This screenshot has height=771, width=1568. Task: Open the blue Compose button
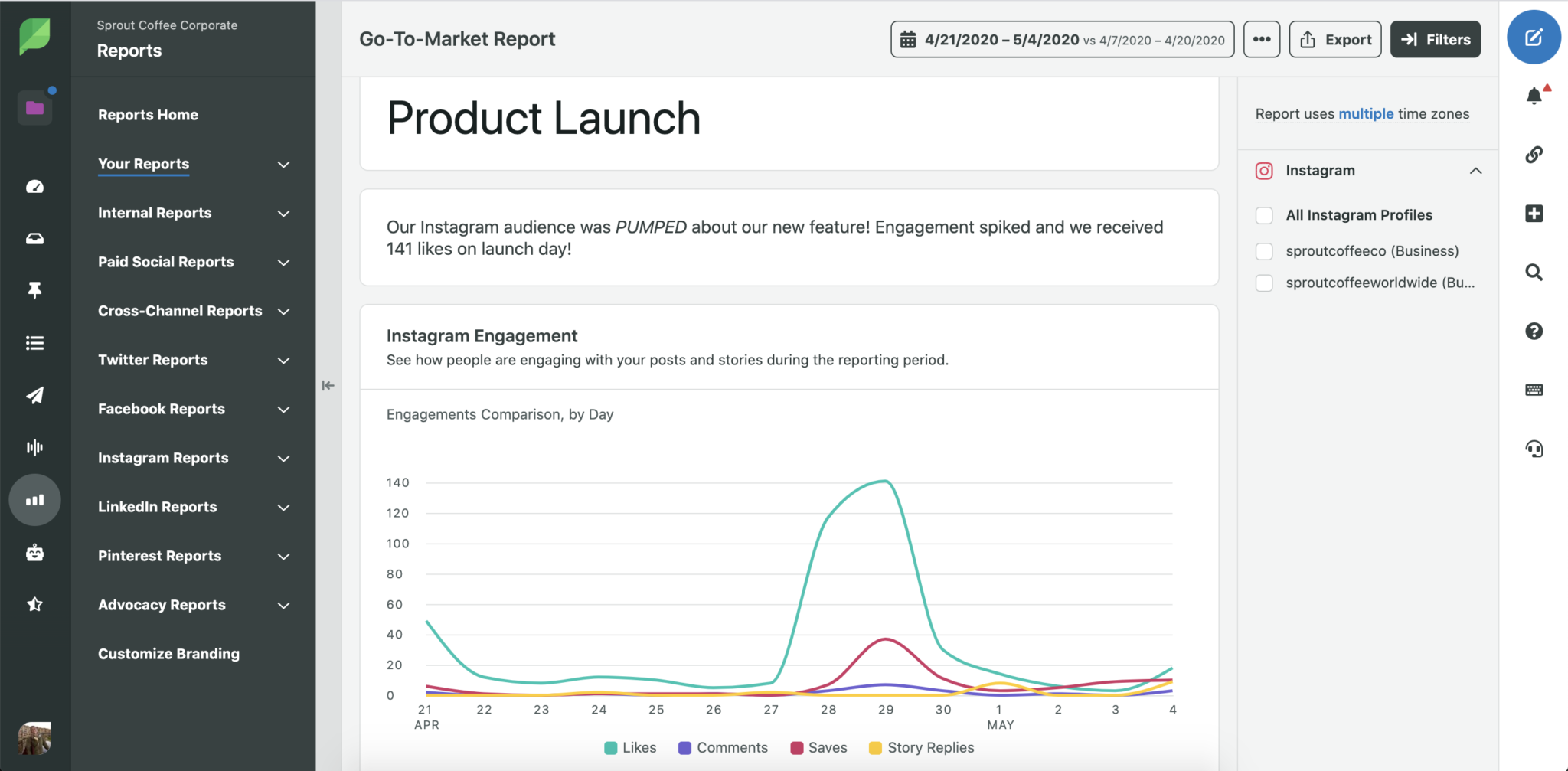coord(1533,37)
